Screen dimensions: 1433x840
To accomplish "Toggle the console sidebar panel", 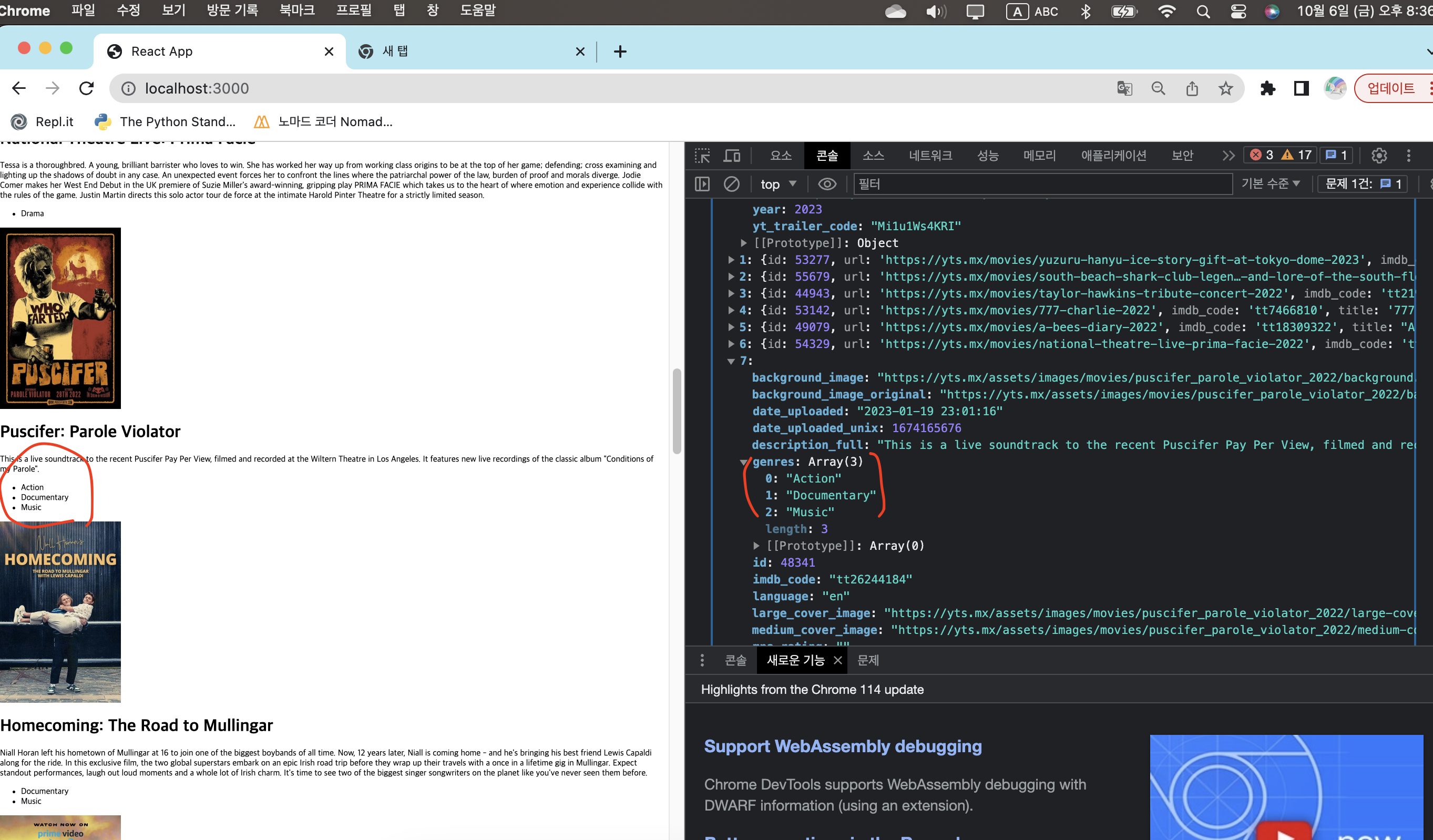I will (x=702, y=183).
